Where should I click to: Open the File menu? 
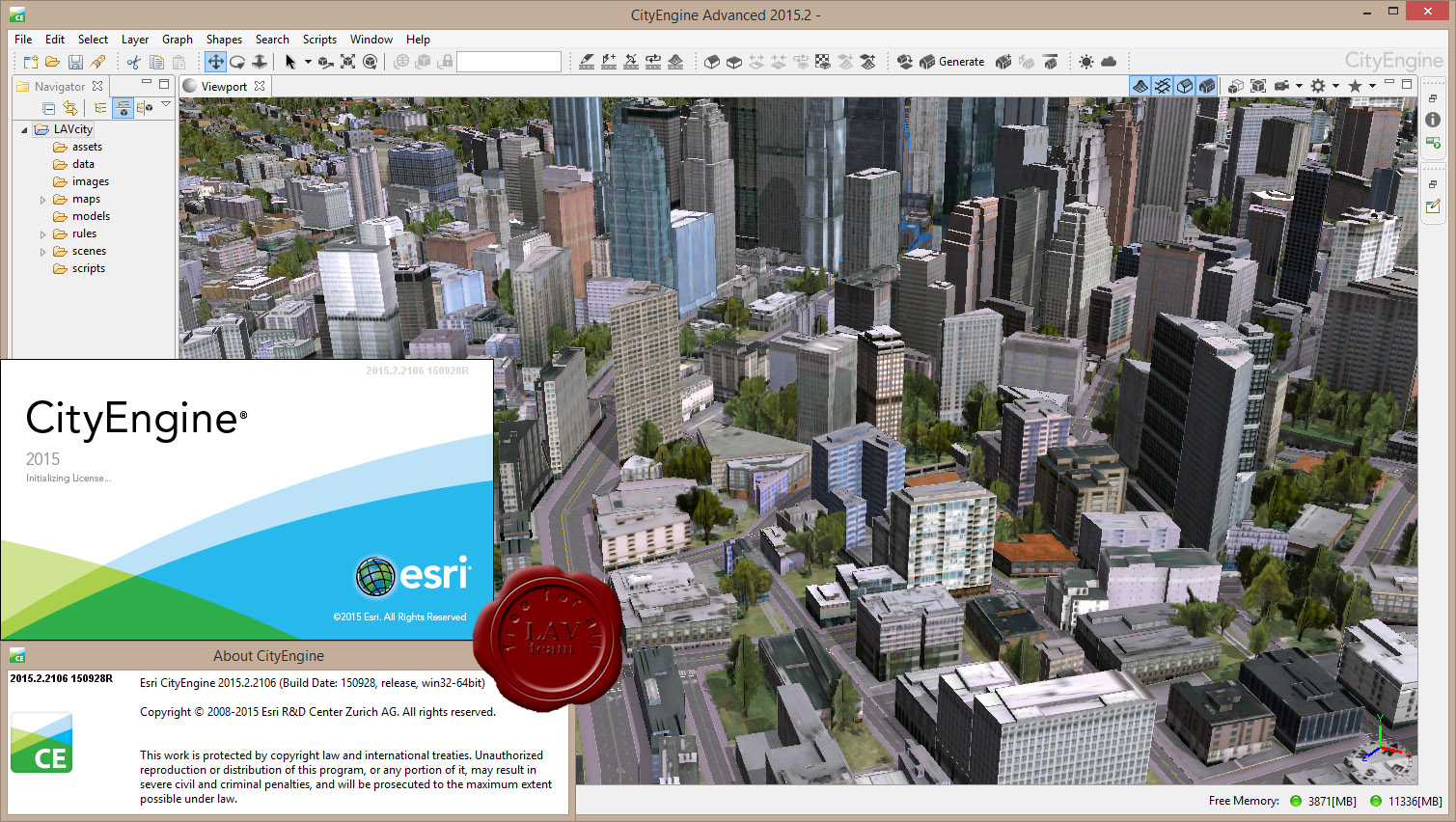pyautogui.click(x=23, y=40)
